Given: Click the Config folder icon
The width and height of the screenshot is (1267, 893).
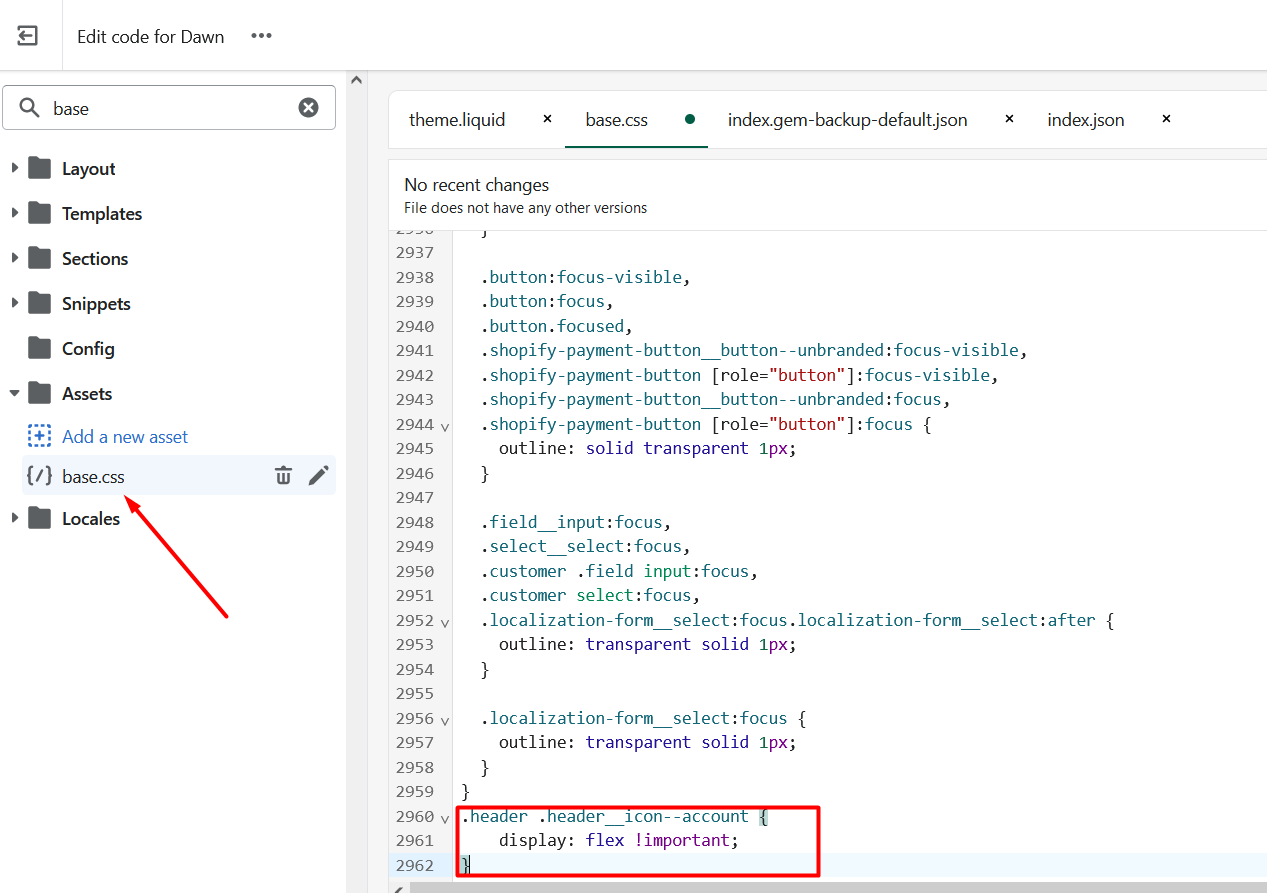Looking at the screenshot, I should tap(40, 348).
